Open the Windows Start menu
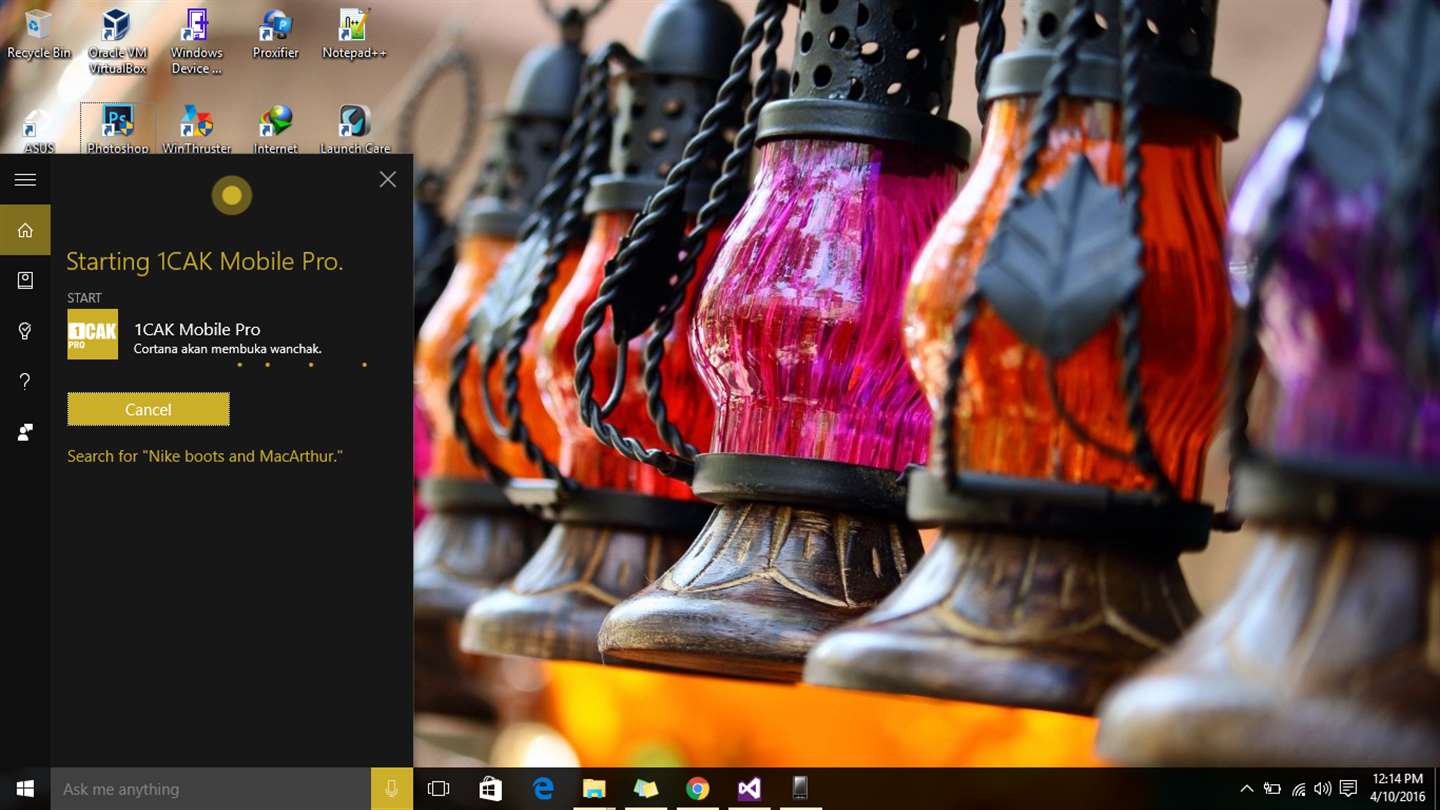Screen dimensions: 1440x810 (25, 789)
